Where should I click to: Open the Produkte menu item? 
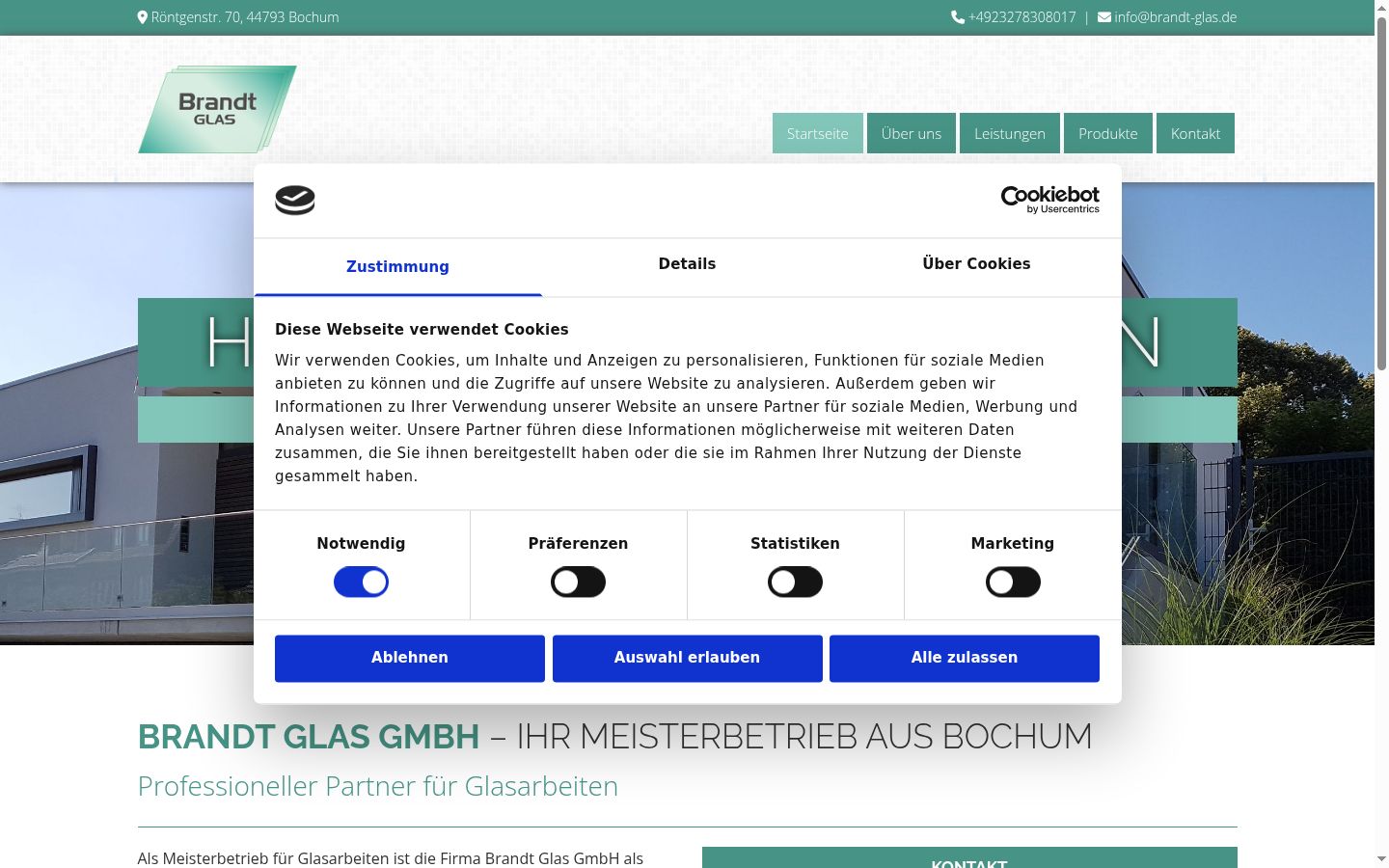click(1108, 133)
